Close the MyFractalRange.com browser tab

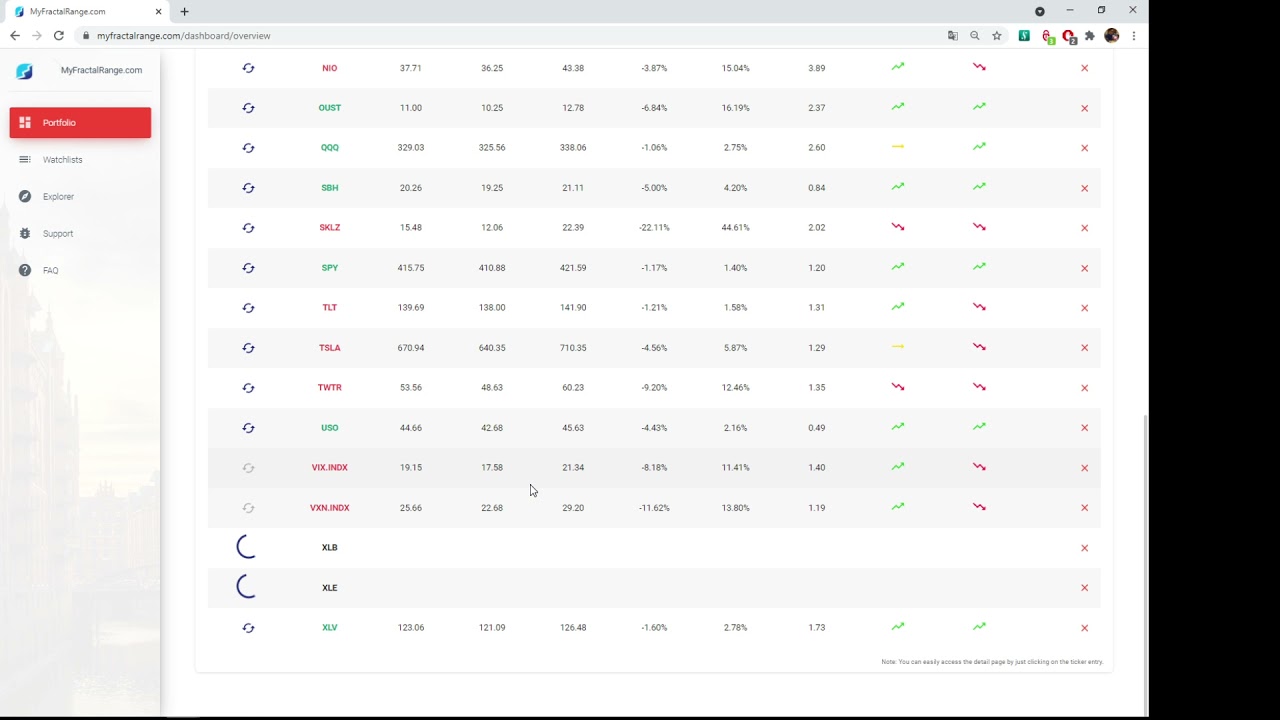pos(158,12)
